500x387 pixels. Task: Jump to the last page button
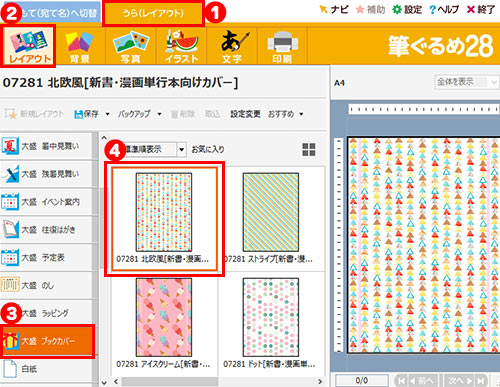tap(480, 381)
